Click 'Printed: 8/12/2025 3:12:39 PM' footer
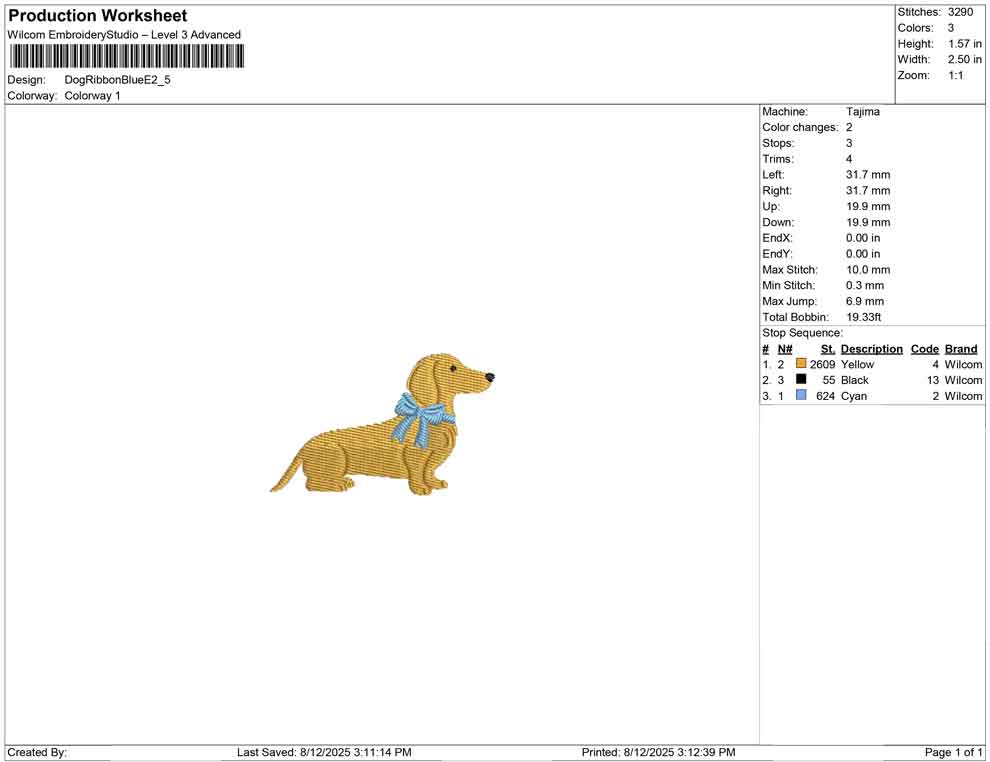The image size is (990, 762). [x=659, y=752]
